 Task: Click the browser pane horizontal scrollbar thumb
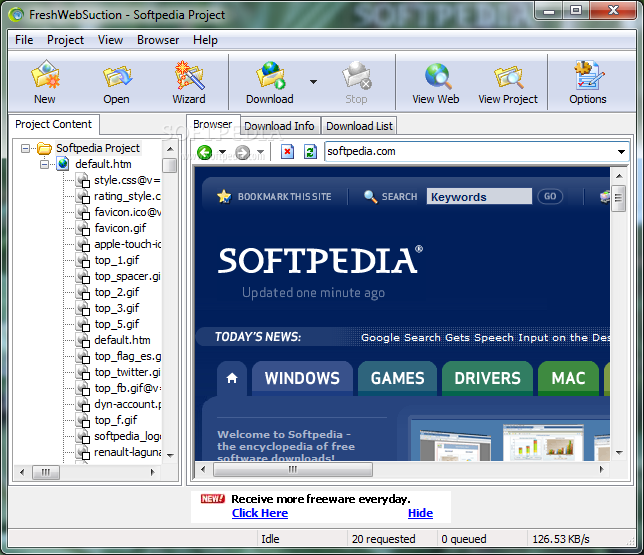(x=293, y=469)
